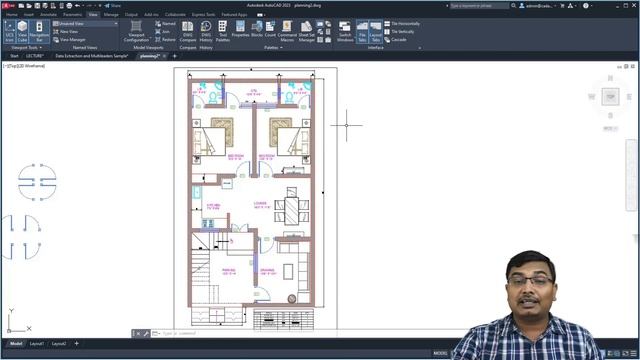Click the Share button in title bar
This screenshot has width=640, height=360.
click(x=113, y=6)
